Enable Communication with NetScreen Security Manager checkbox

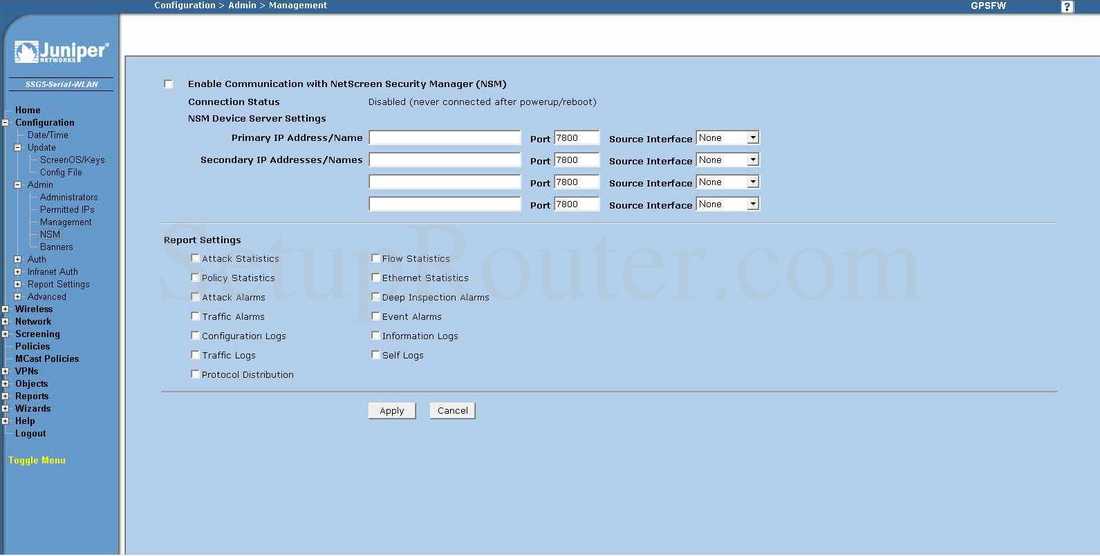168,84
